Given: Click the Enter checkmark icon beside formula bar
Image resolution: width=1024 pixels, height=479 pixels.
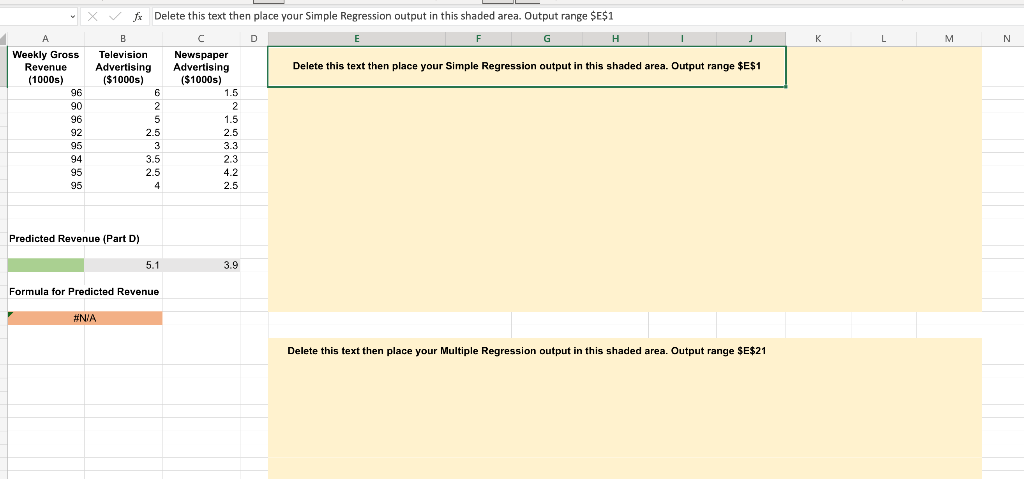Looking at the screenshot, I should pyautogui.click(x=114, y=16).
